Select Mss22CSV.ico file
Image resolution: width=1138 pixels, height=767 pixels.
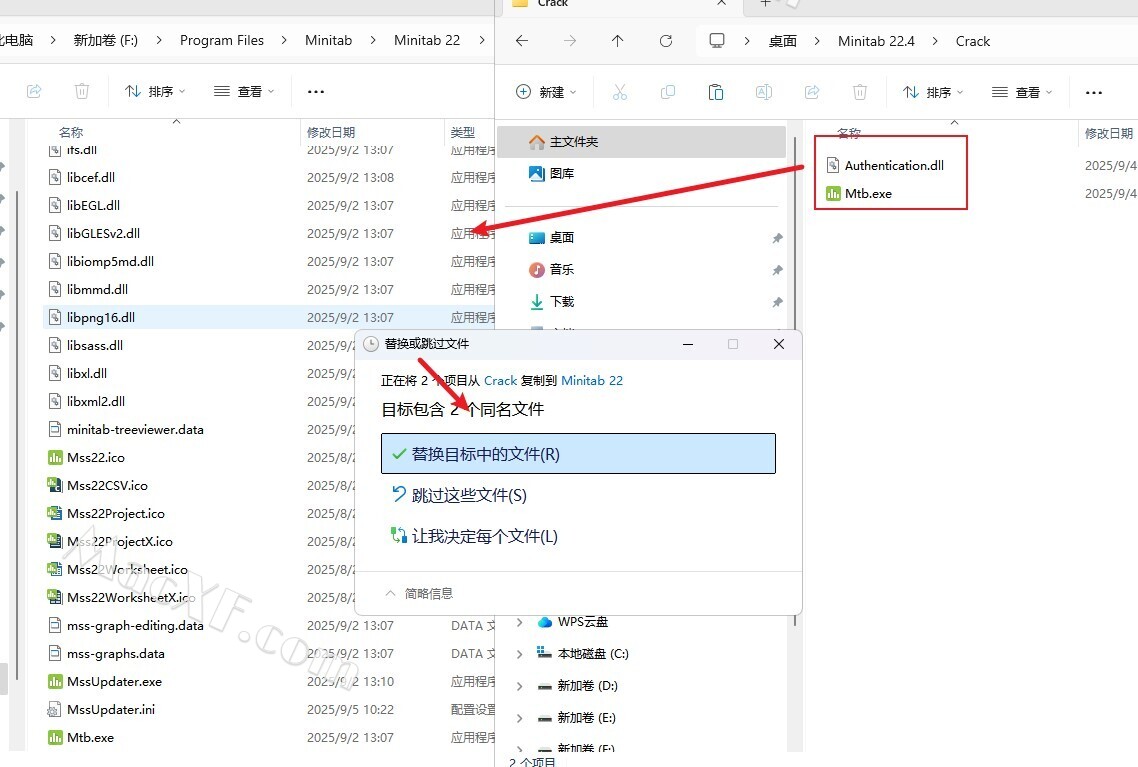pos(107,485)
